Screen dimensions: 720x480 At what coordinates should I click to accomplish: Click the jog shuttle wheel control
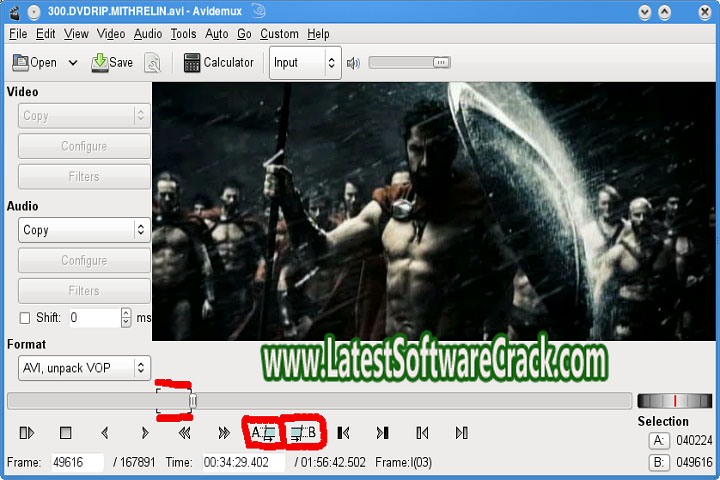[675, 401]
